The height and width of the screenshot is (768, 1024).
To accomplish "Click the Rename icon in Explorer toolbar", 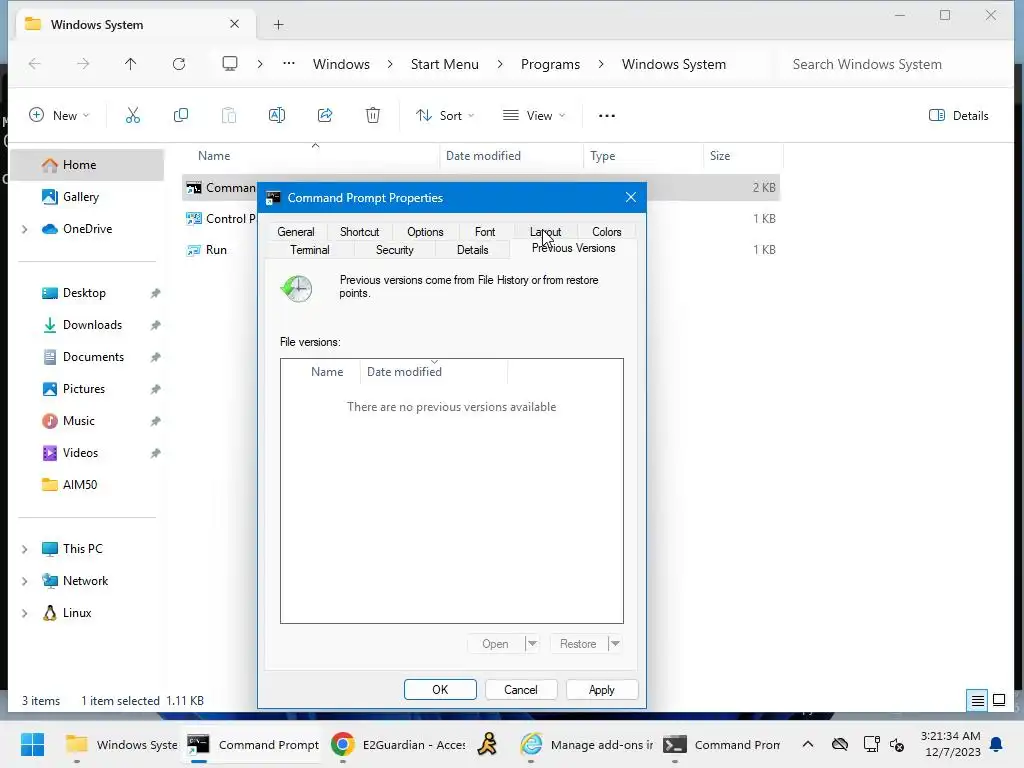I will (x=277, y=116).
